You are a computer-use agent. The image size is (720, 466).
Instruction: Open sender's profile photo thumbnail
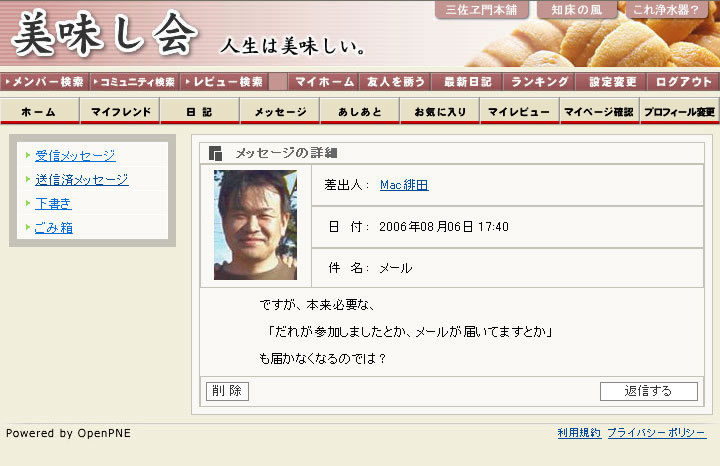click(x=255, y=225)
